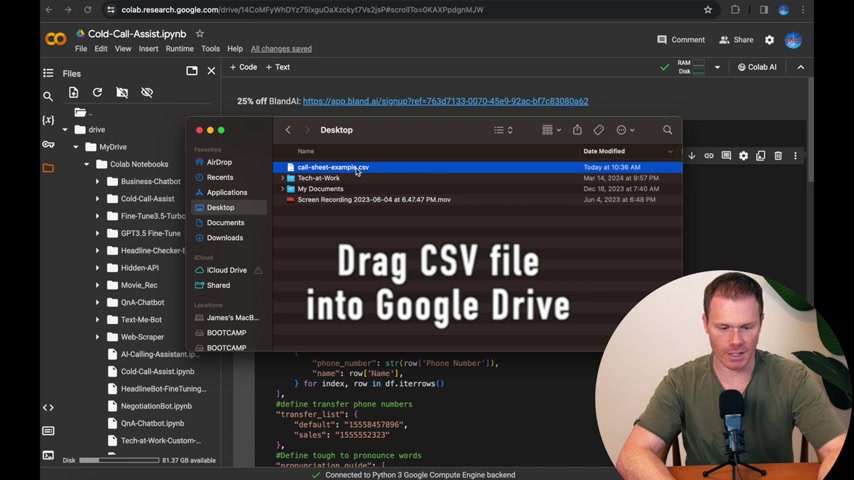Copy link to cell icon
The height and width of the screenshot is (480, 854).
(x=709, y=156)
